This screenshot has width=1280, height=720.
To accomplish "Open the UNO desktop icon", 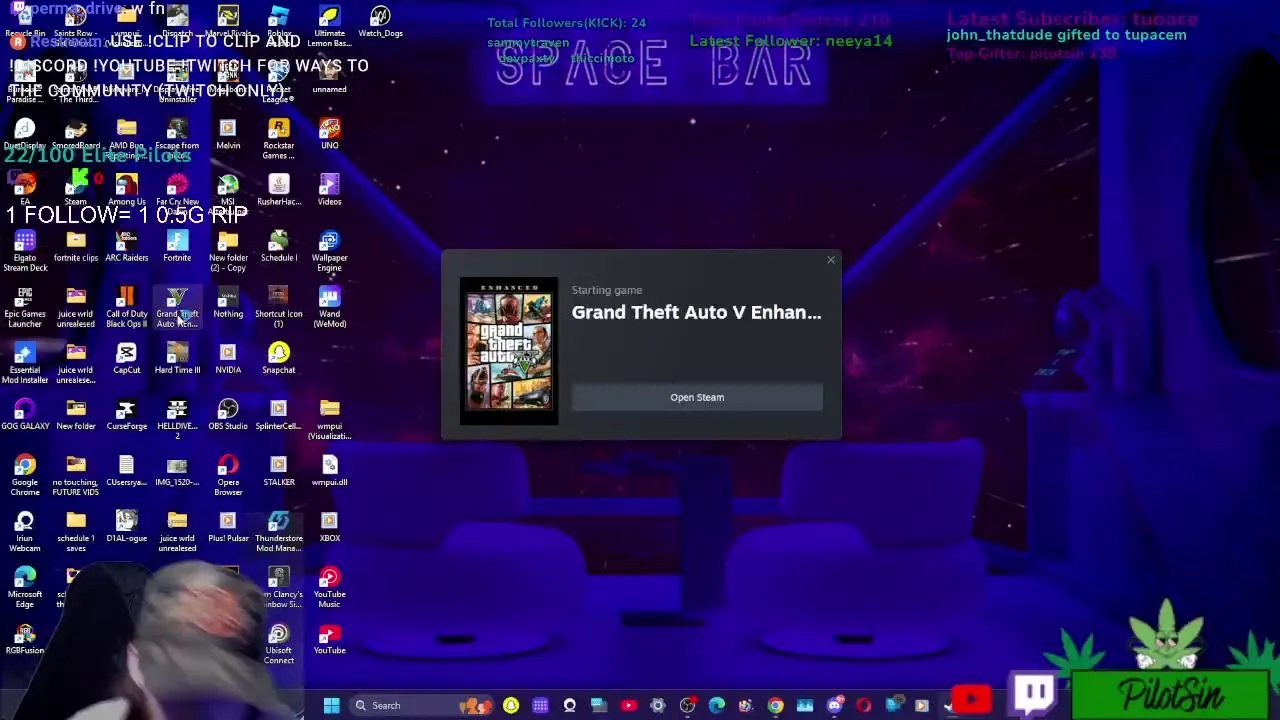I will click(330, 133).
